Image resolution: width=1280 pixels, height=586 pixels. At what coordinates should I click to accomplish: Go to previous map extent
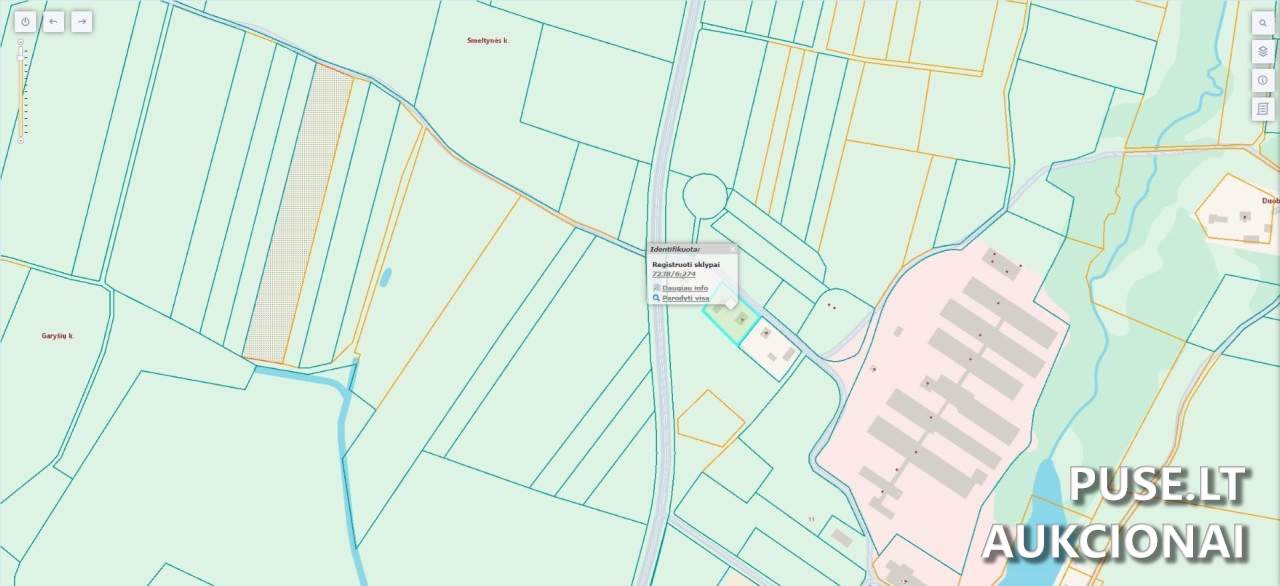click(x=53, y=21)
